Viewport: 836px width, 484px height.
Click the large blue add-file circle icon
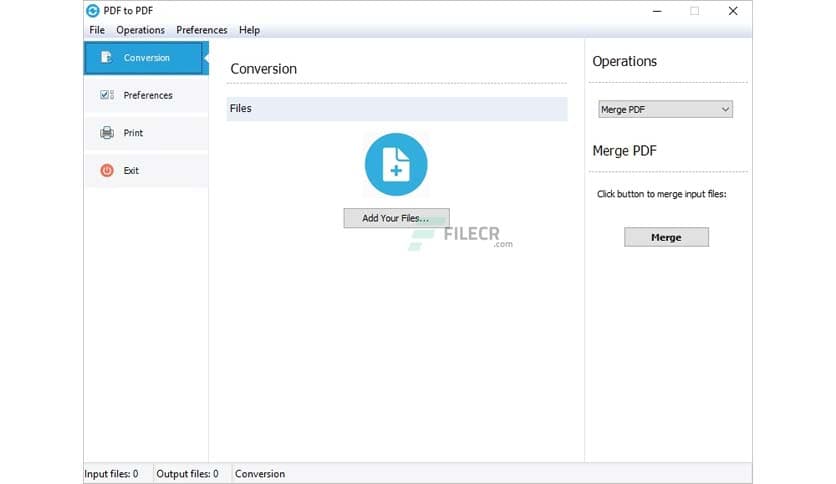(396, 165)
